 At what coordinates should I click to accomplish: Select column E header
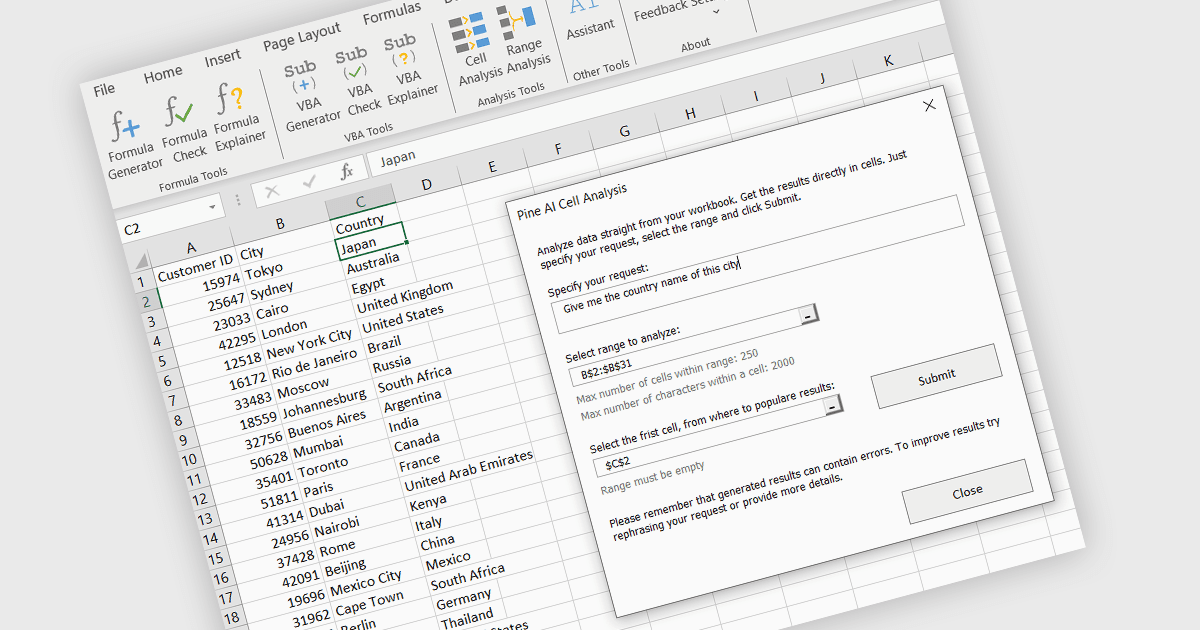point(492,168)
